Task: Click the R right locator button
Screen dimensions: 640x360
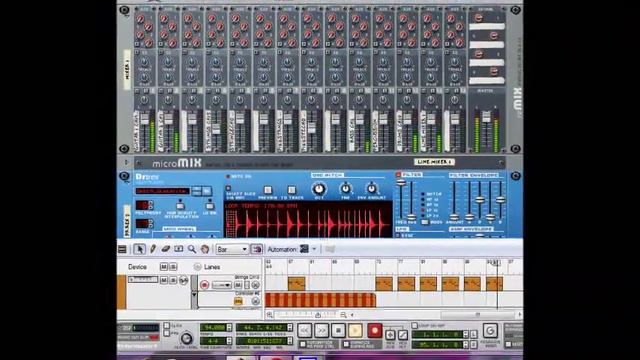Action: click(x=473, y=345)
